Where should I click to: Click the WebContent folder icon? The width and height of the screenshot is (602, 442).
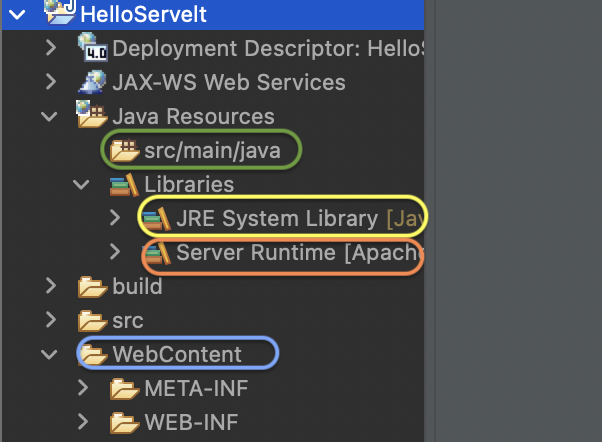(93, 354)
